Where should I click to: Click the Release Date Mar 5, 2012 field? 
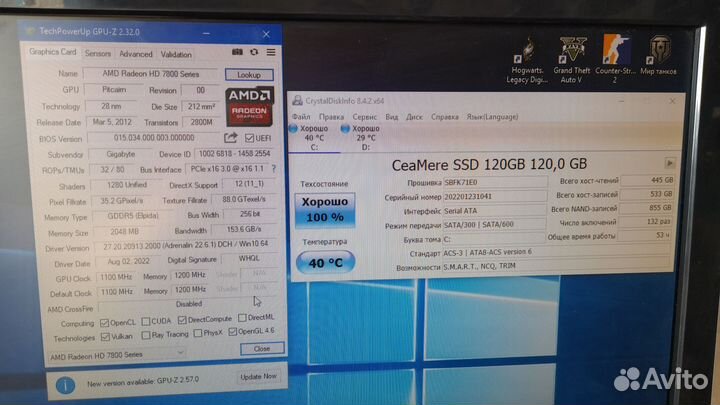pyautogui.click(x=112, y=122)
